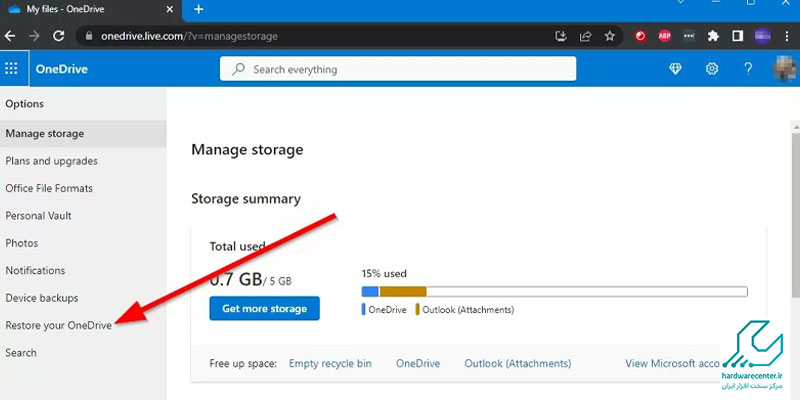Select Manage storage in Options
Image resolution: width=800 pixels, height=400 pixels.
coord(83,134)
